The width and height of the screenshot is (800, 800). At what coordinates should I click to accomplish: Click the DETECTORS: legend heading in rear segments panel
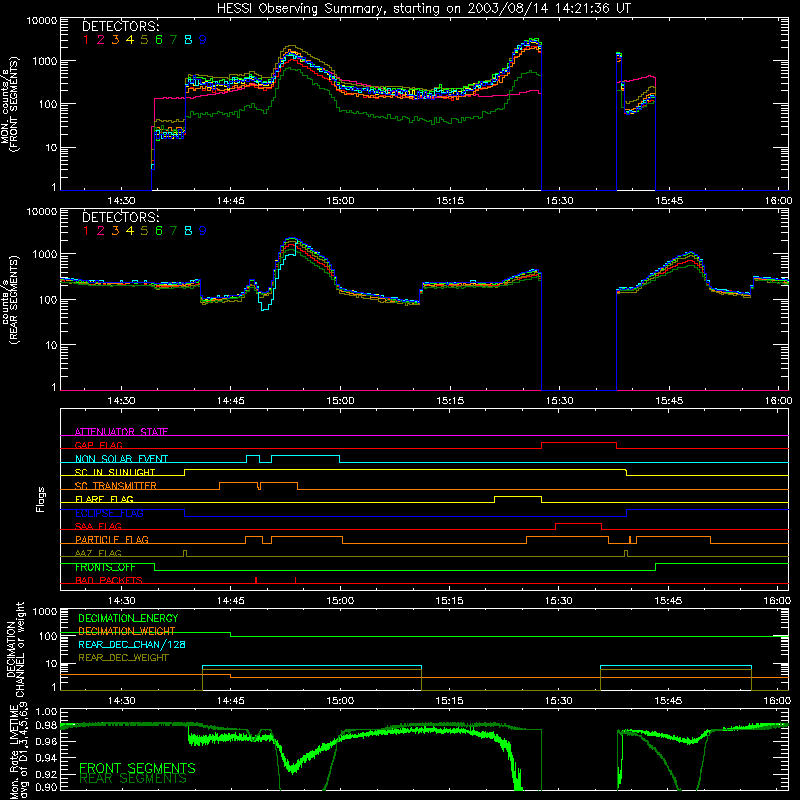point(120,217)
